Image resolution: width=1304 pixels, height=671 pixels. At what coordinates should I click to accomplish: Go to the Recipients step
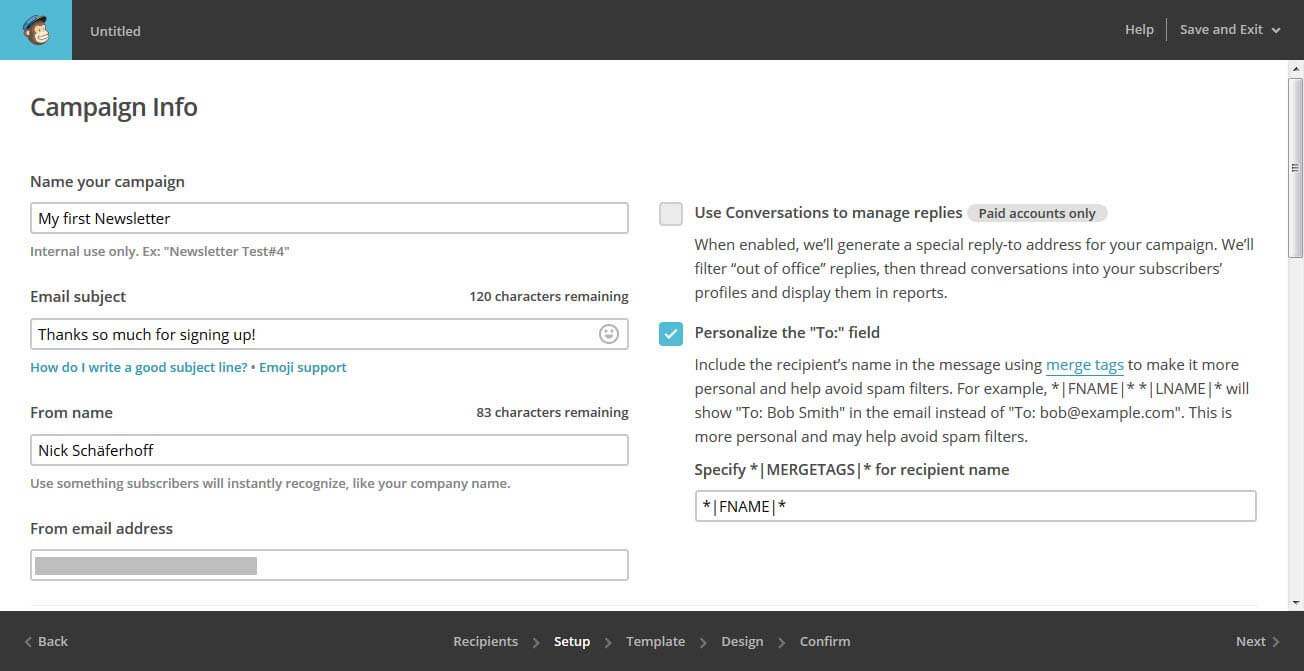(485, 641)
